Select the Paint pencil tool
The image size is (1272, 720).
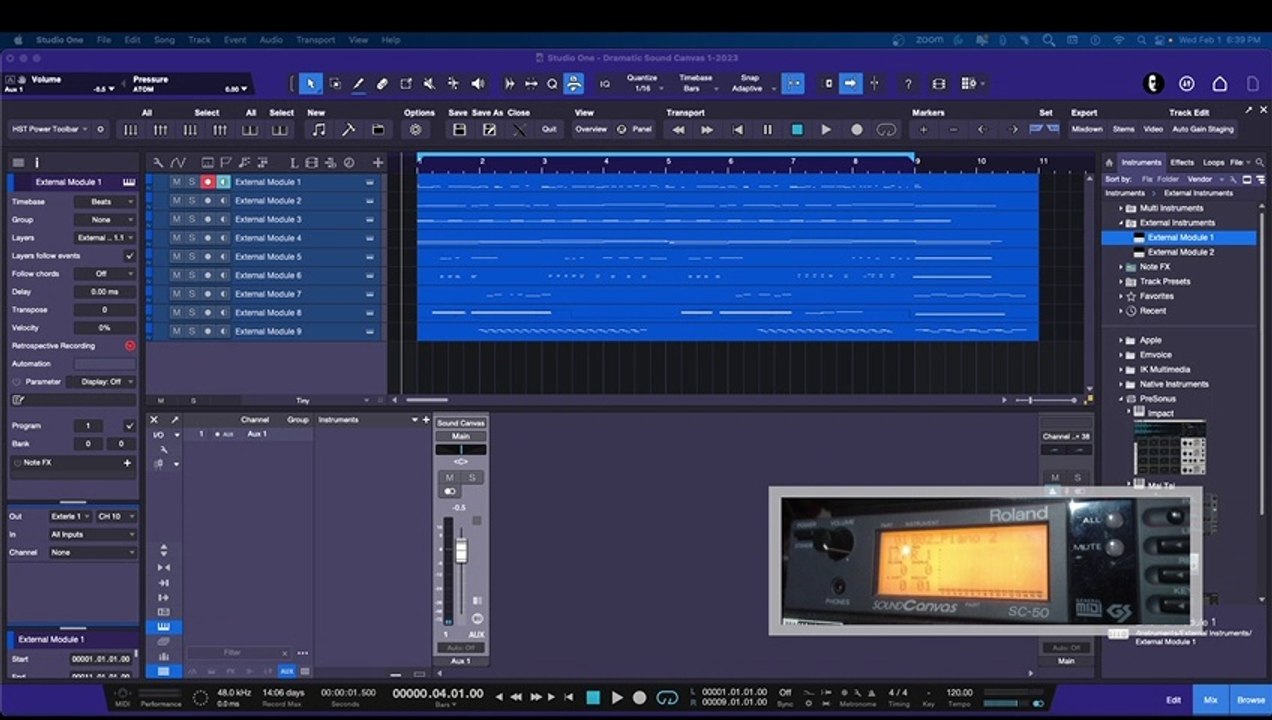click(358, 84)
